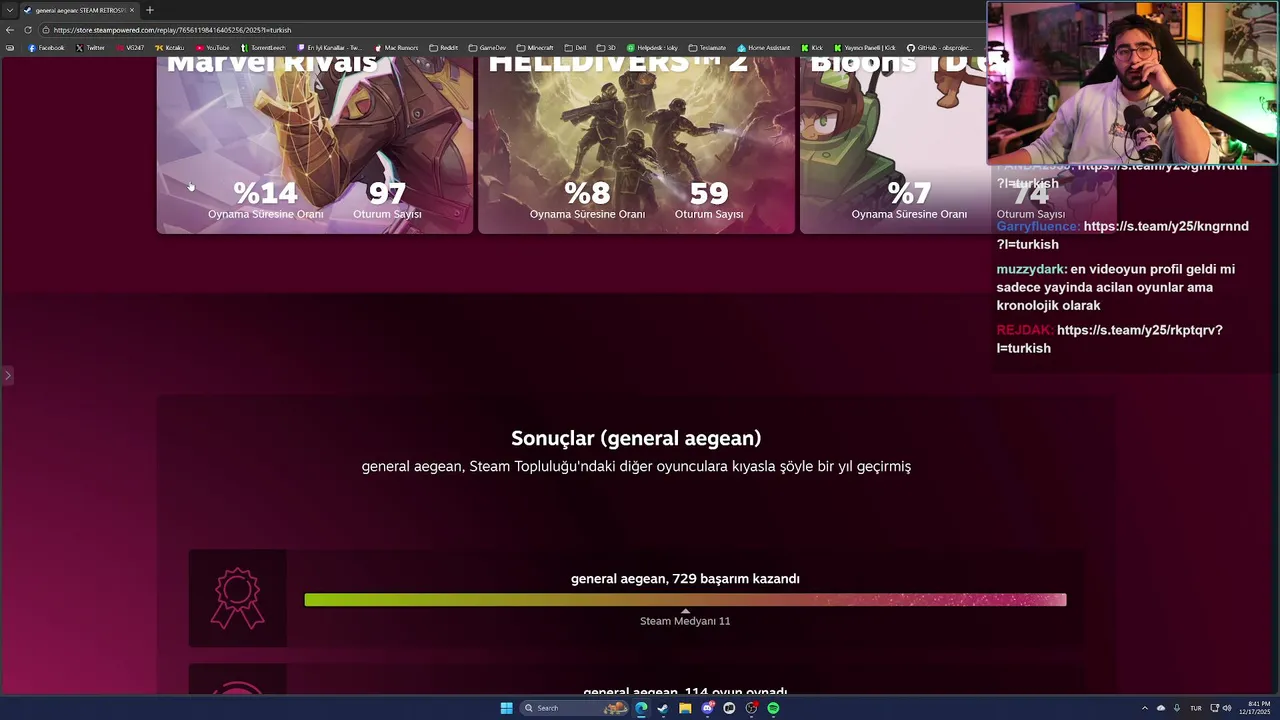Screen dimensions: 1280x720
Task: Click Marvel Rivals %14 playtime value
Action: pyautogui.click(x=265, y=192)
